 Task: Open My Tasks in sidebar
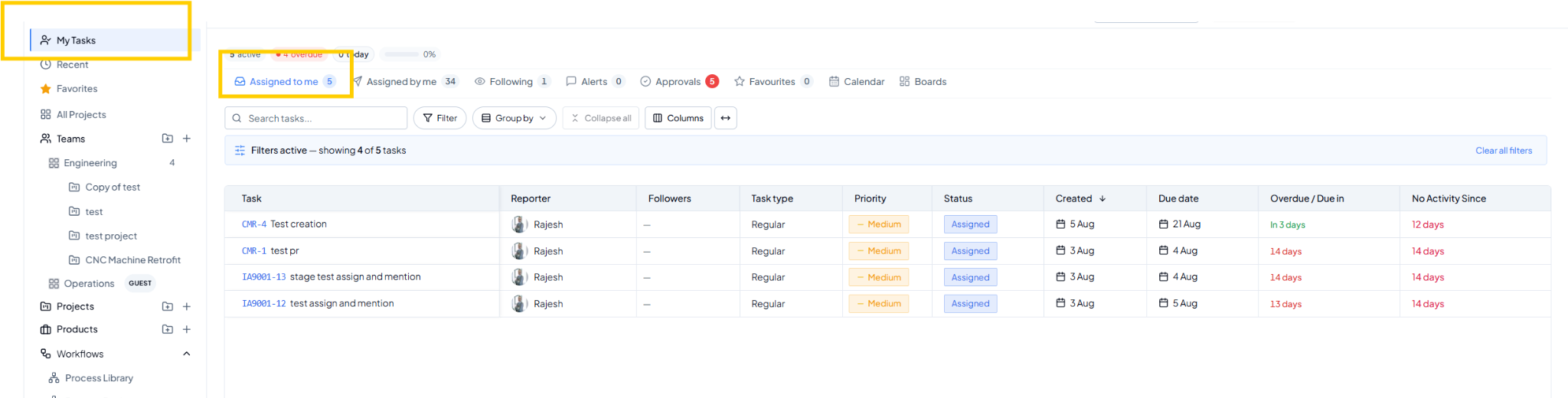coord(115,40)
